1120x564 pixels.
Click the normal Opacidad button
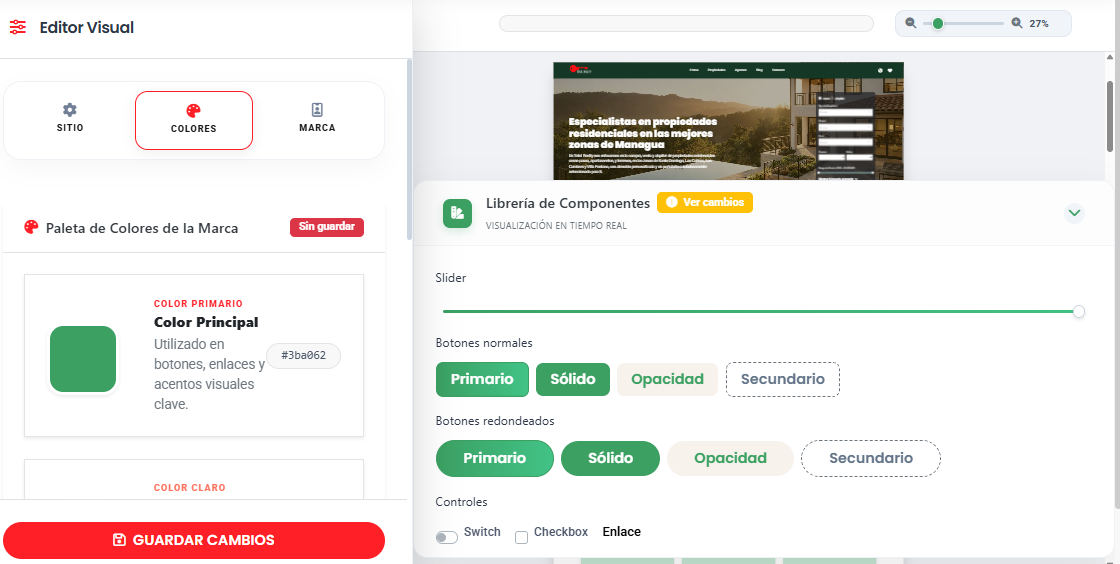coord(667,379)
